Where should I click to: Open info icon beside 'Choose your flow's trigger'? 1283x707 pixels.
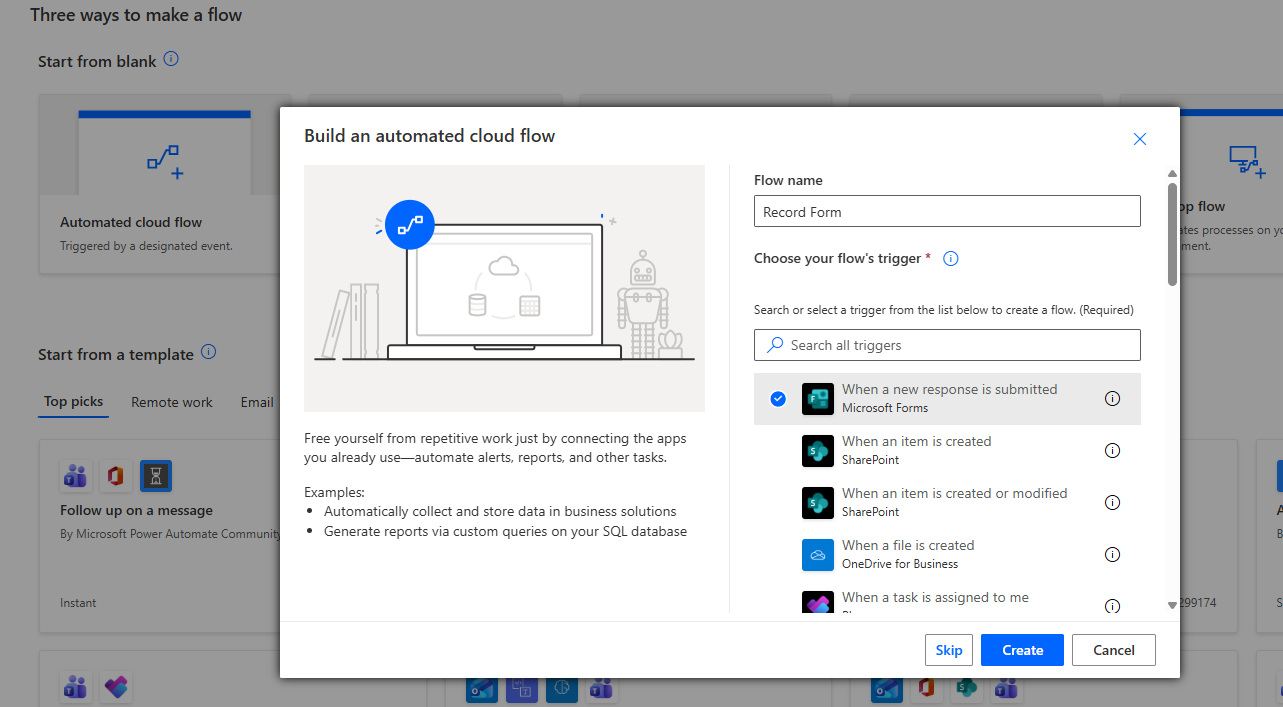coord(951,259)
